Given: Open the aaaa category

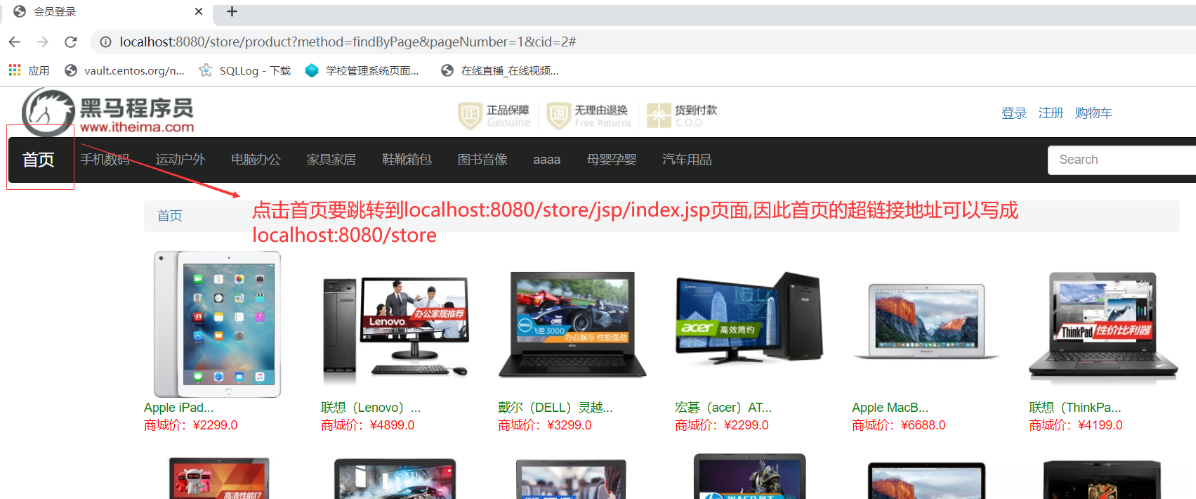Looking at the screenshot, I should tap(547, 159).
